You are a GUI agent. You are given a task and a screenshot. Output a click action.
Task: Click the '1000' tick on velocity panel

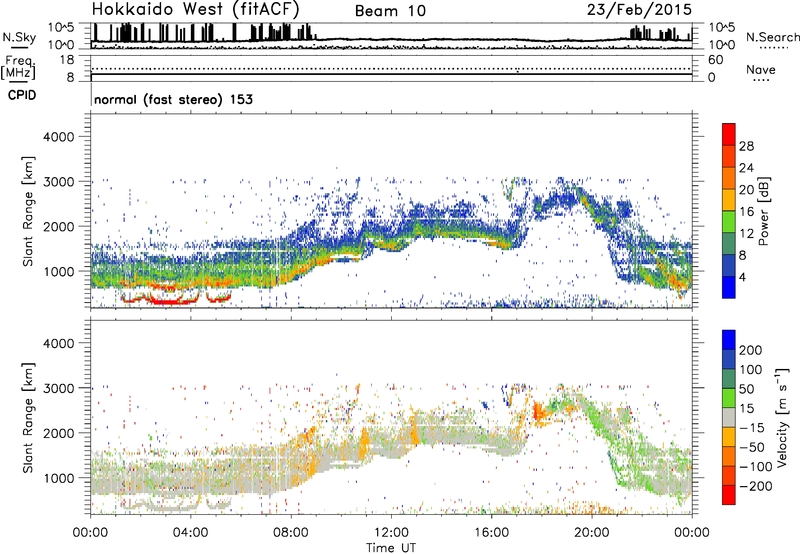[59, 478]
